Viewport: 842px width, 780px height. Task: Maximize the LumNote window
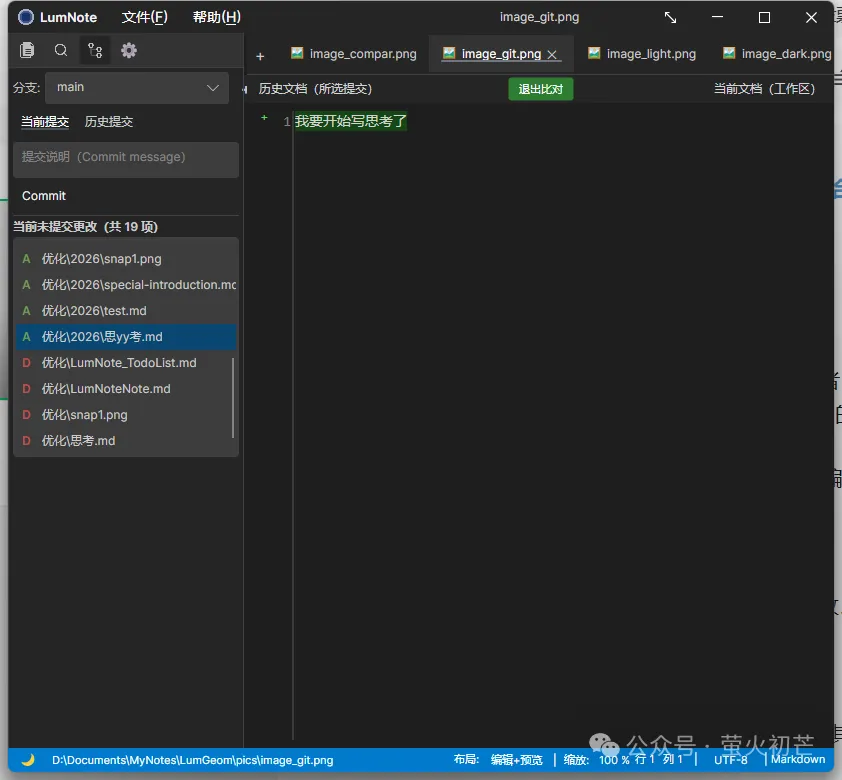click(764, 18)
